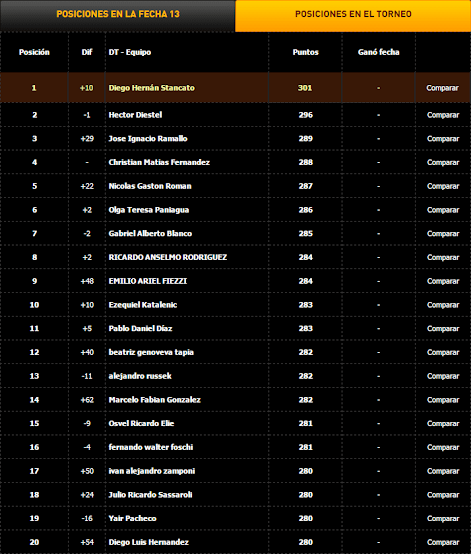Click Comparar for Pablo Daniel Díaz
The image size is (471, 554).
pyautogui.click(x=443, y=329)
